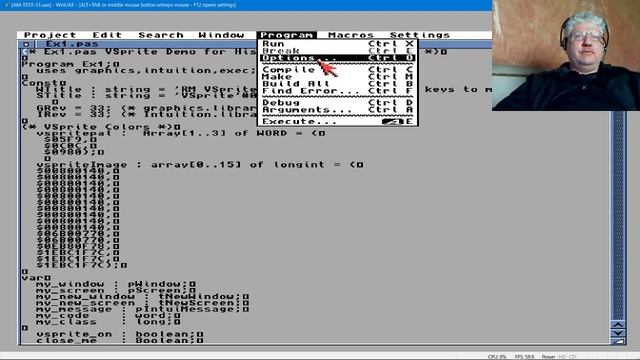Choose Debug in Program menu
Viewport: 640px width, 360px height.
(338, 102)
